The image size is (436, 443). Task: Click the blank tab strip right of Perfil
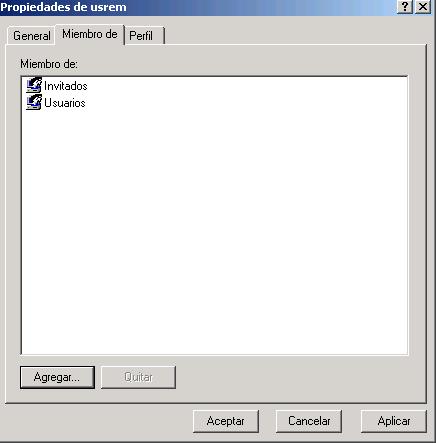coord(295,33)
